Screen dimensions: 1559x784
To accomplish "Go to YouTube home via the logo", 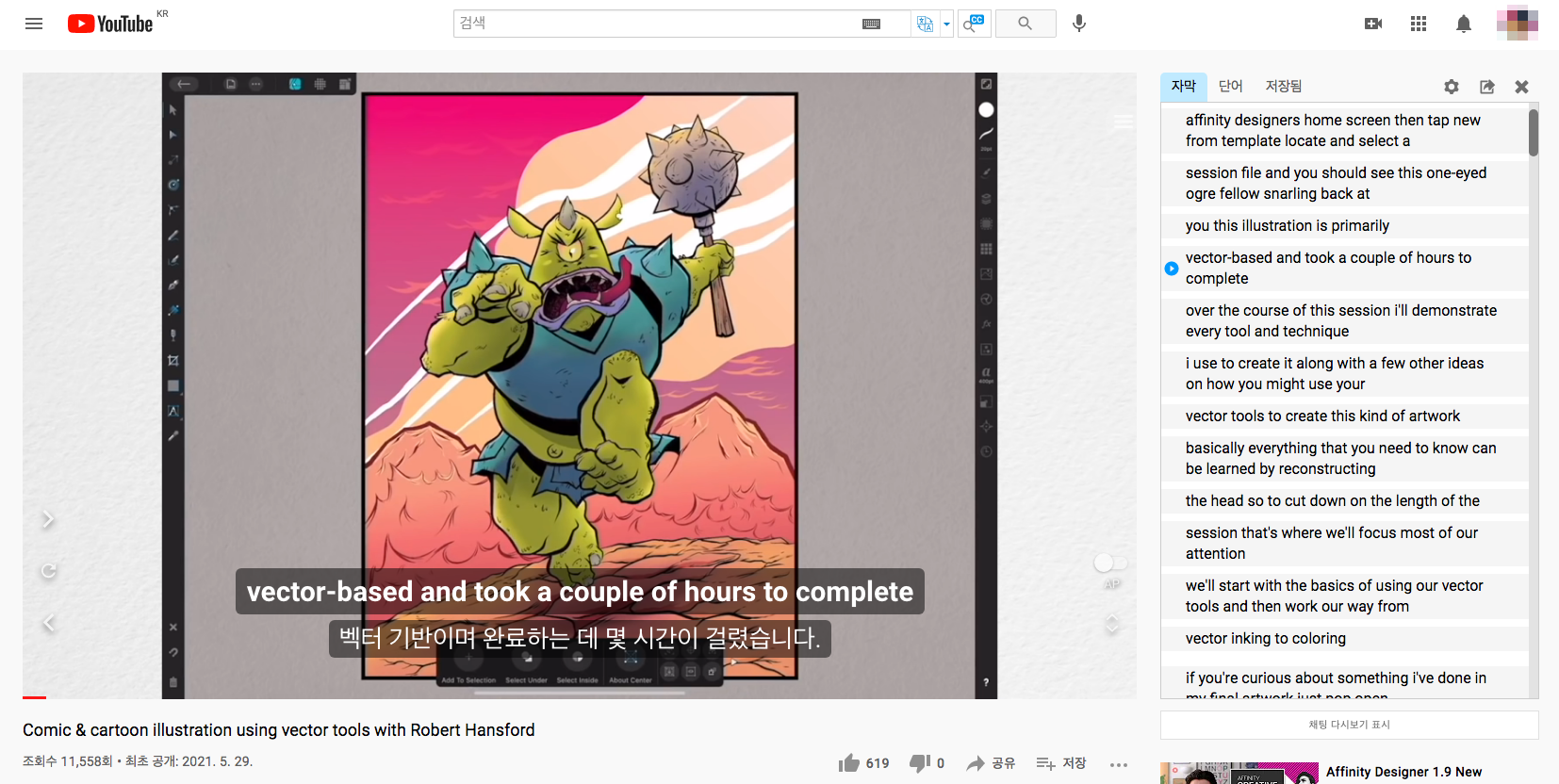I will pos(110,24).
